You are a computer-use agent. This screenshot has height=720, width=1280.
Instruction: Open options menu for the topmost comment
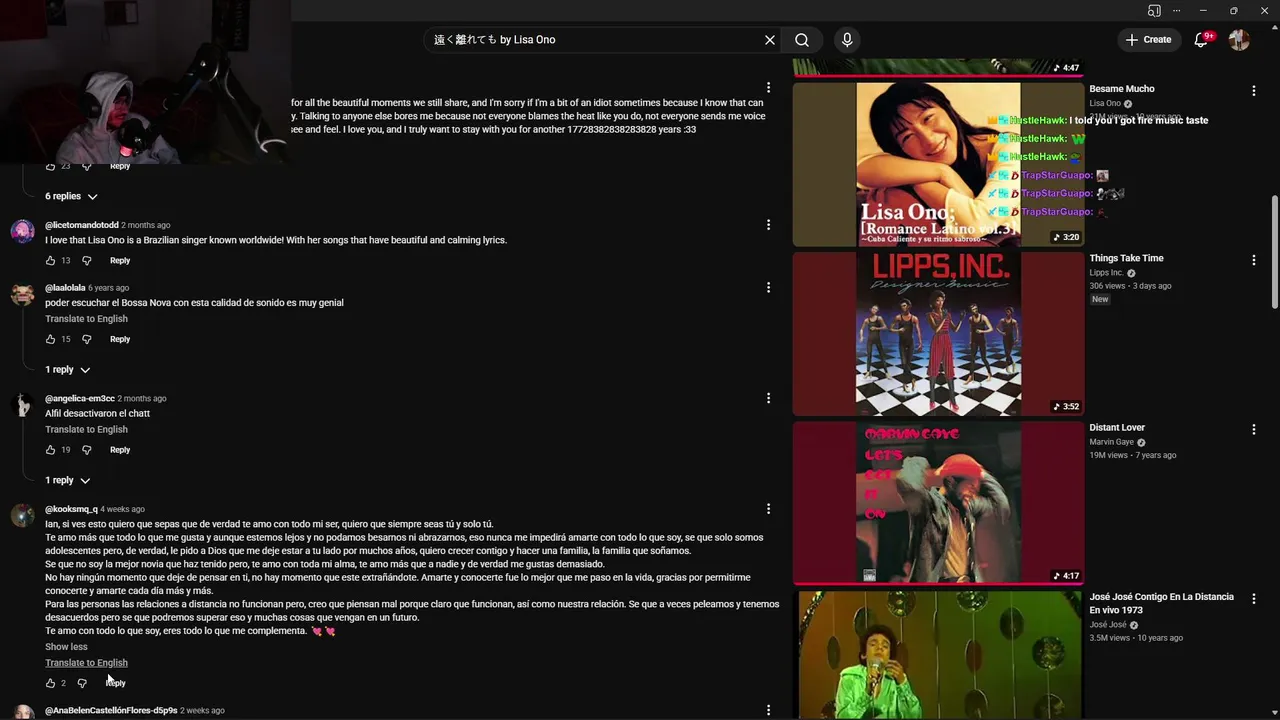[768, 88]
